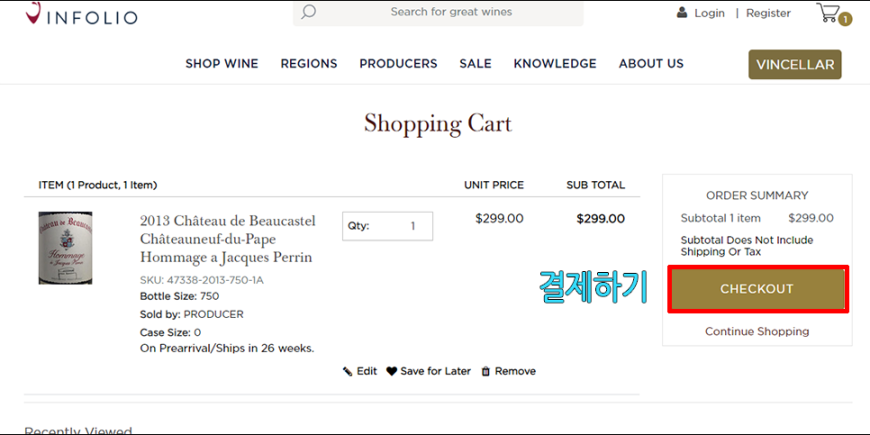Click the Qty quantity field
The width and height of the screenshot is (870, 435).
(x=387, y=226)
